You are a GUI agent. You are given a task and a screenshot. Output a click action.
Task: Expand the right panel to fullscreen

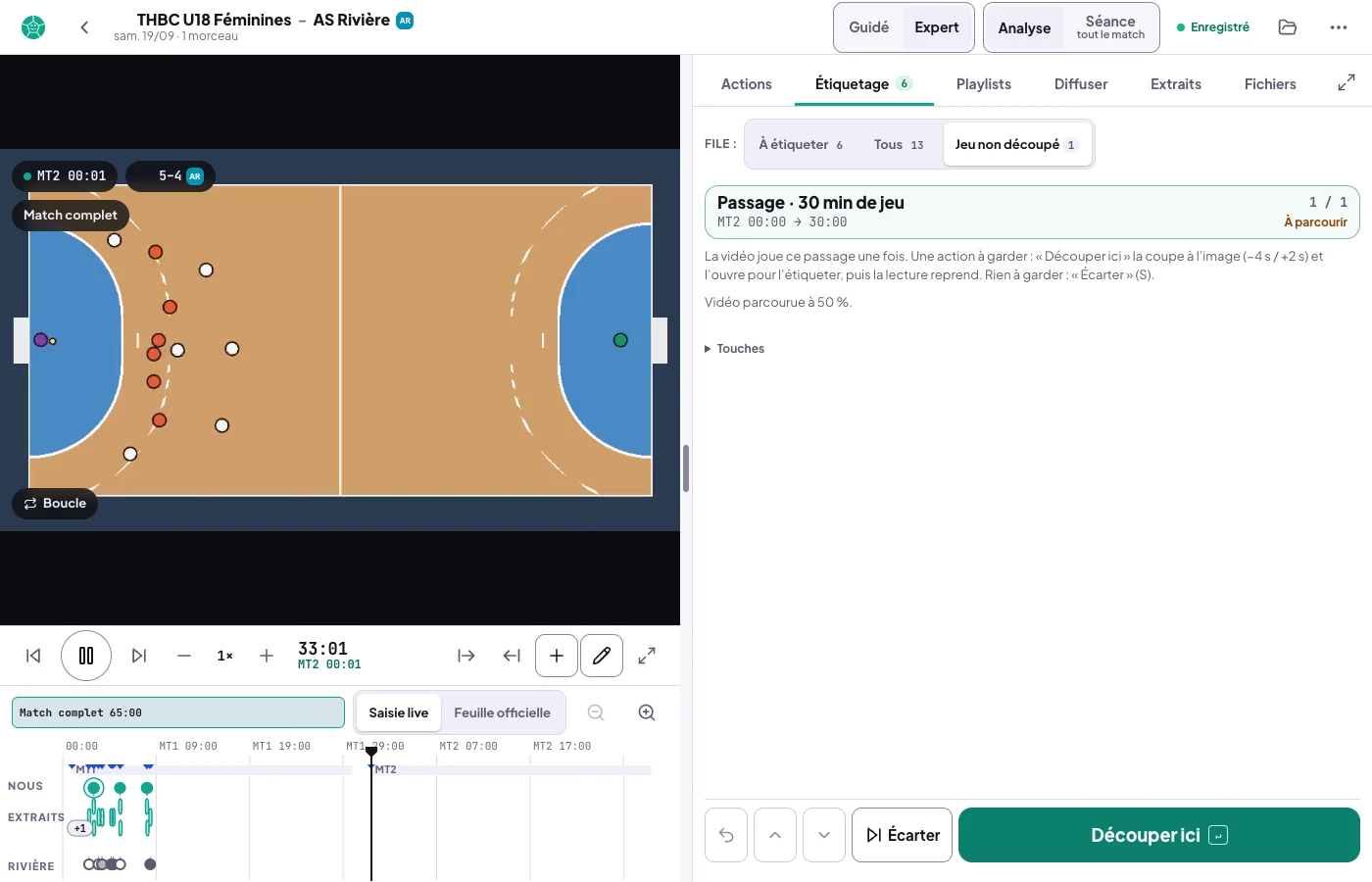[x=1347, y=83]
